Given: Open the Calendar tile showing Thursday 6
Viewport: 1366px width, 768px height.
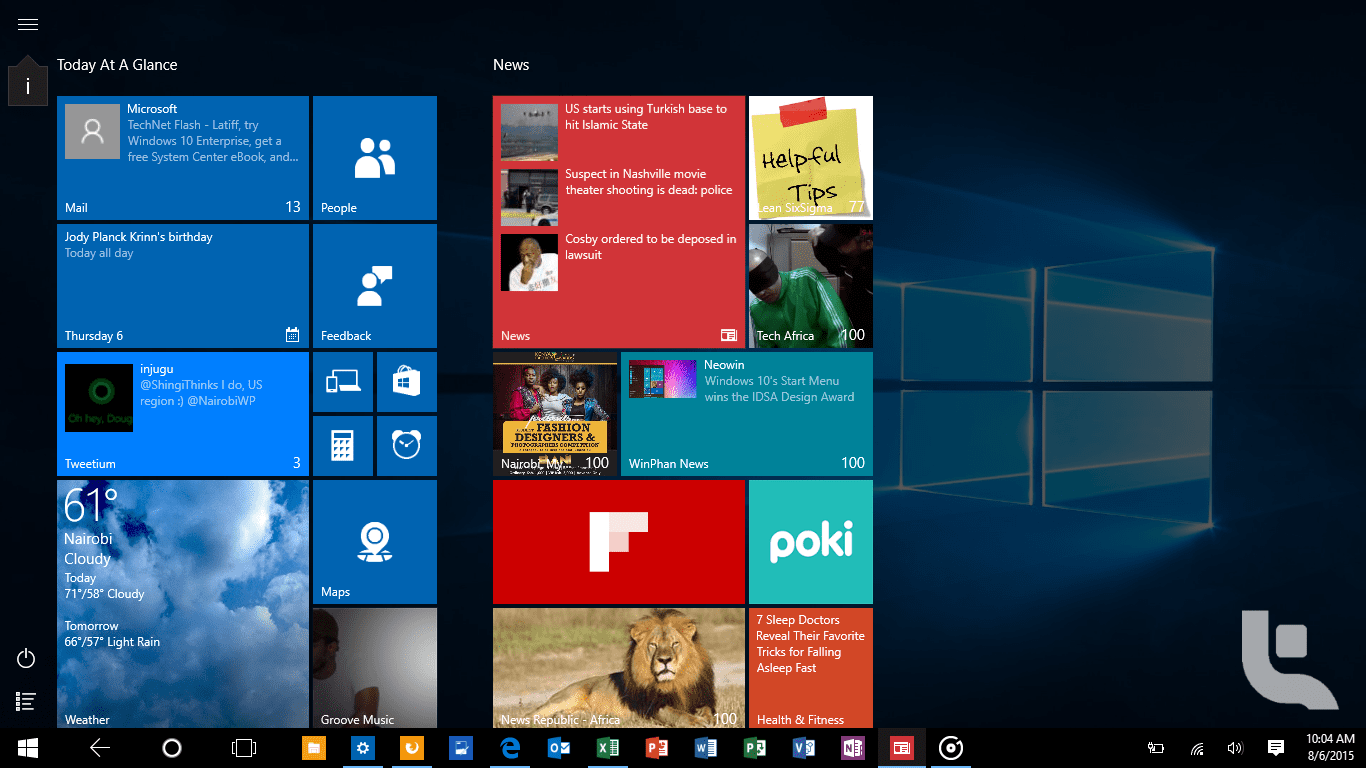Looking at the screenshot, I should click(183, 286).
